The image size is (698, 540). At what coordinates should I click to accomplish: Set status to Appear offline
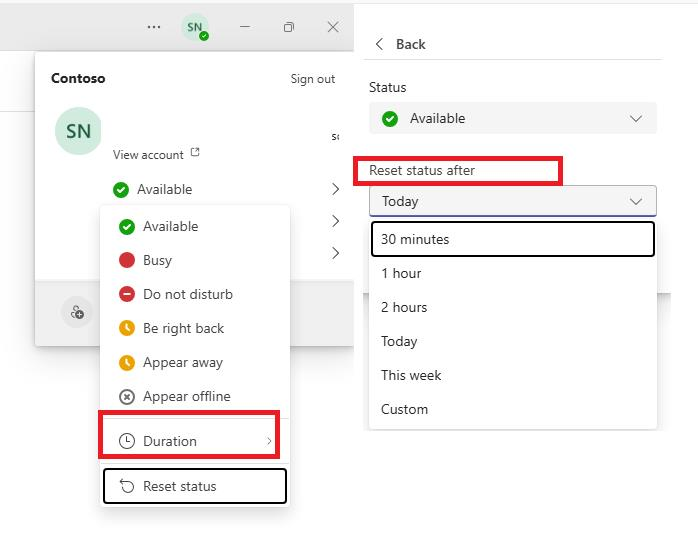coord(195,396)
